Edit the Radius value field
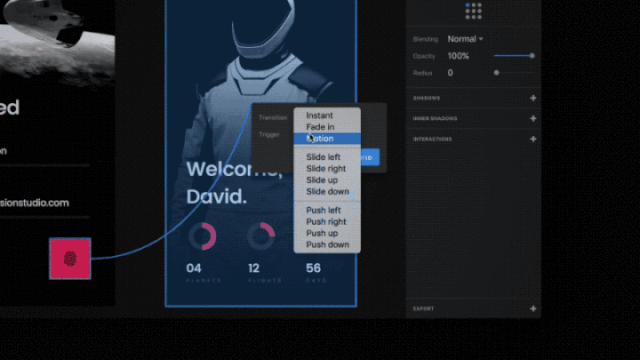This screenshot has height=360, width=640. [450, 73]
